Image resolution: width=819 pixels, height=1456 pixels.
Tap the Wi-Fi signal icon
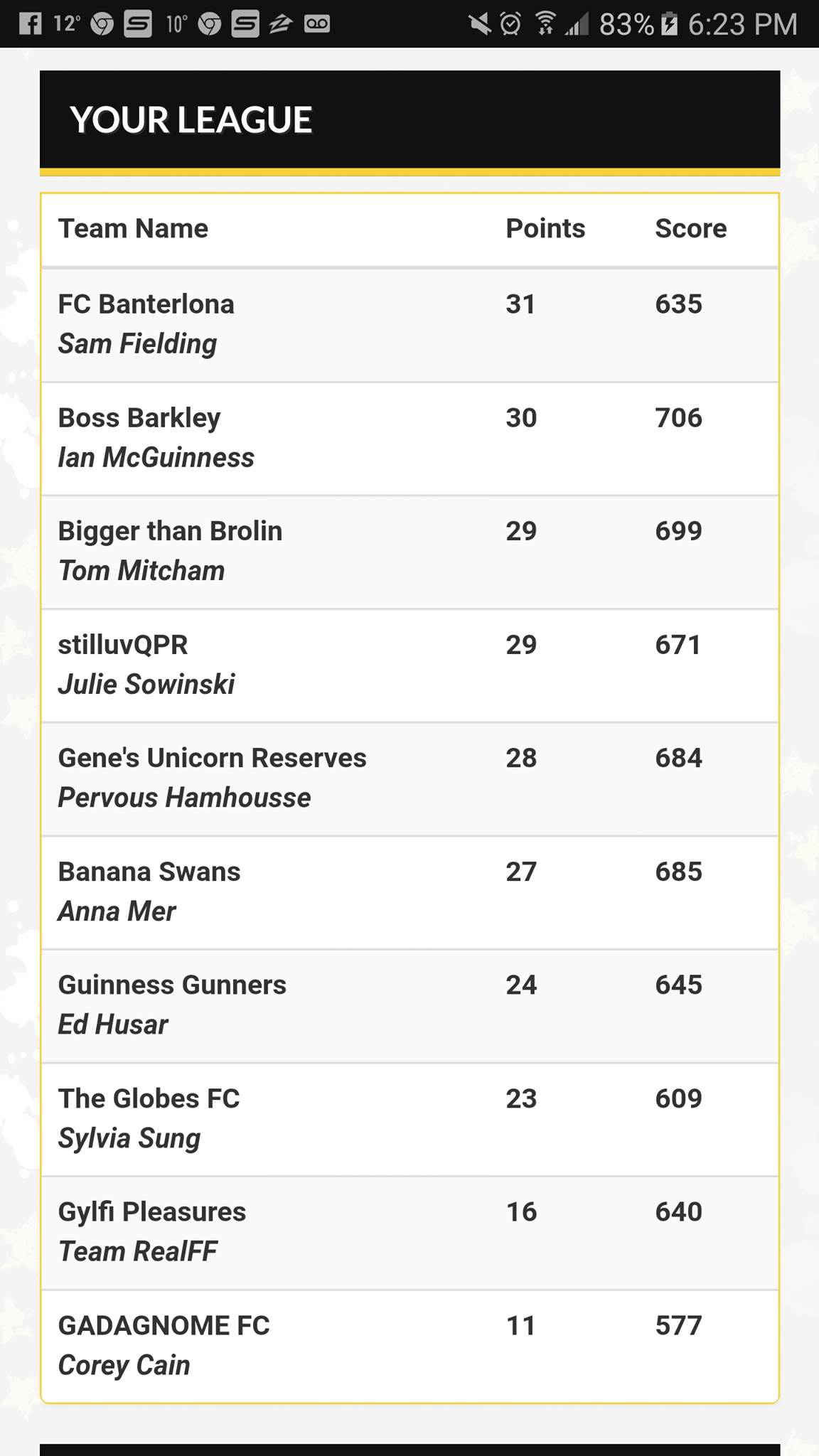coord(545,24)
